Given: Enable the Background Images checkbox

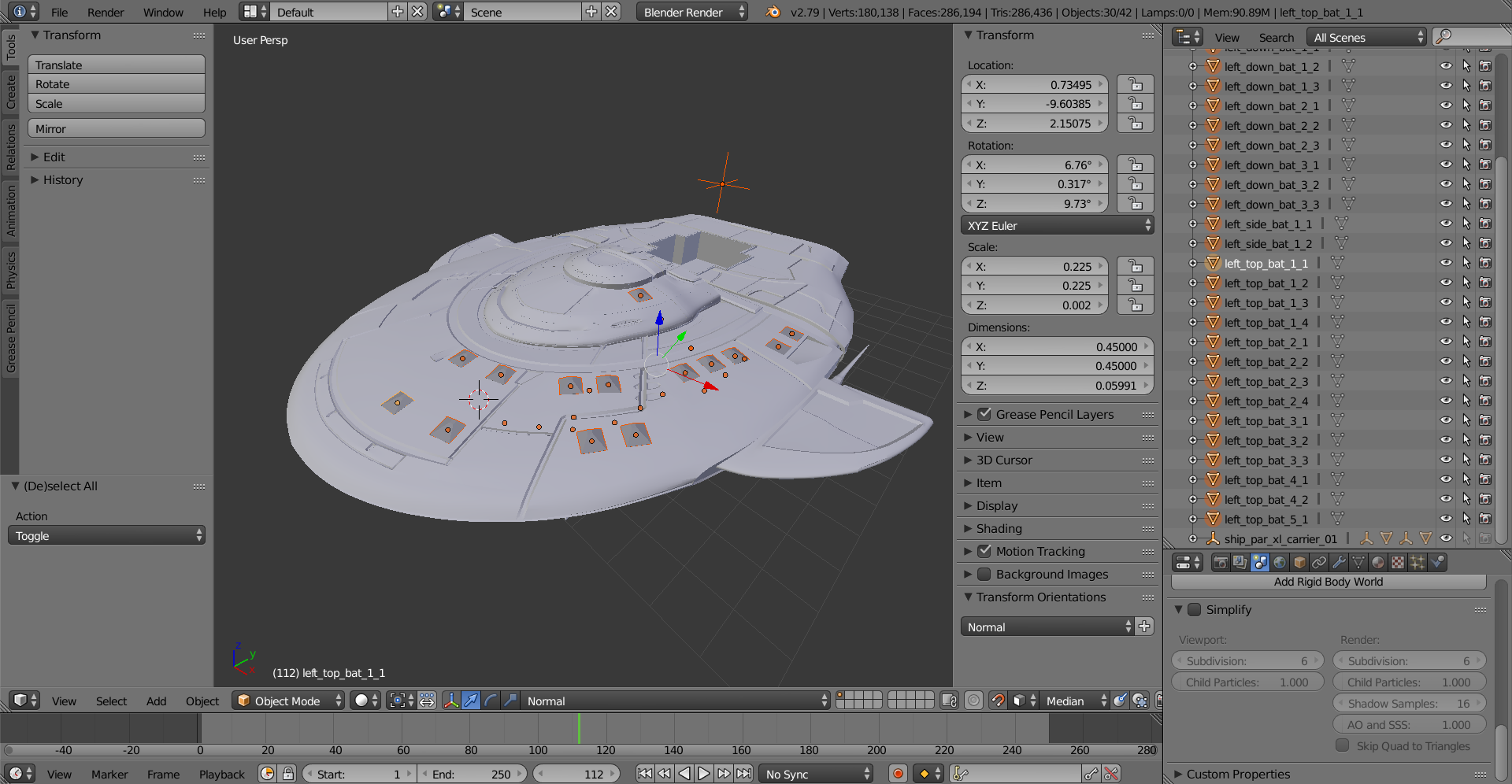Looking at the screenshot, I should click(x=985, y=574).
